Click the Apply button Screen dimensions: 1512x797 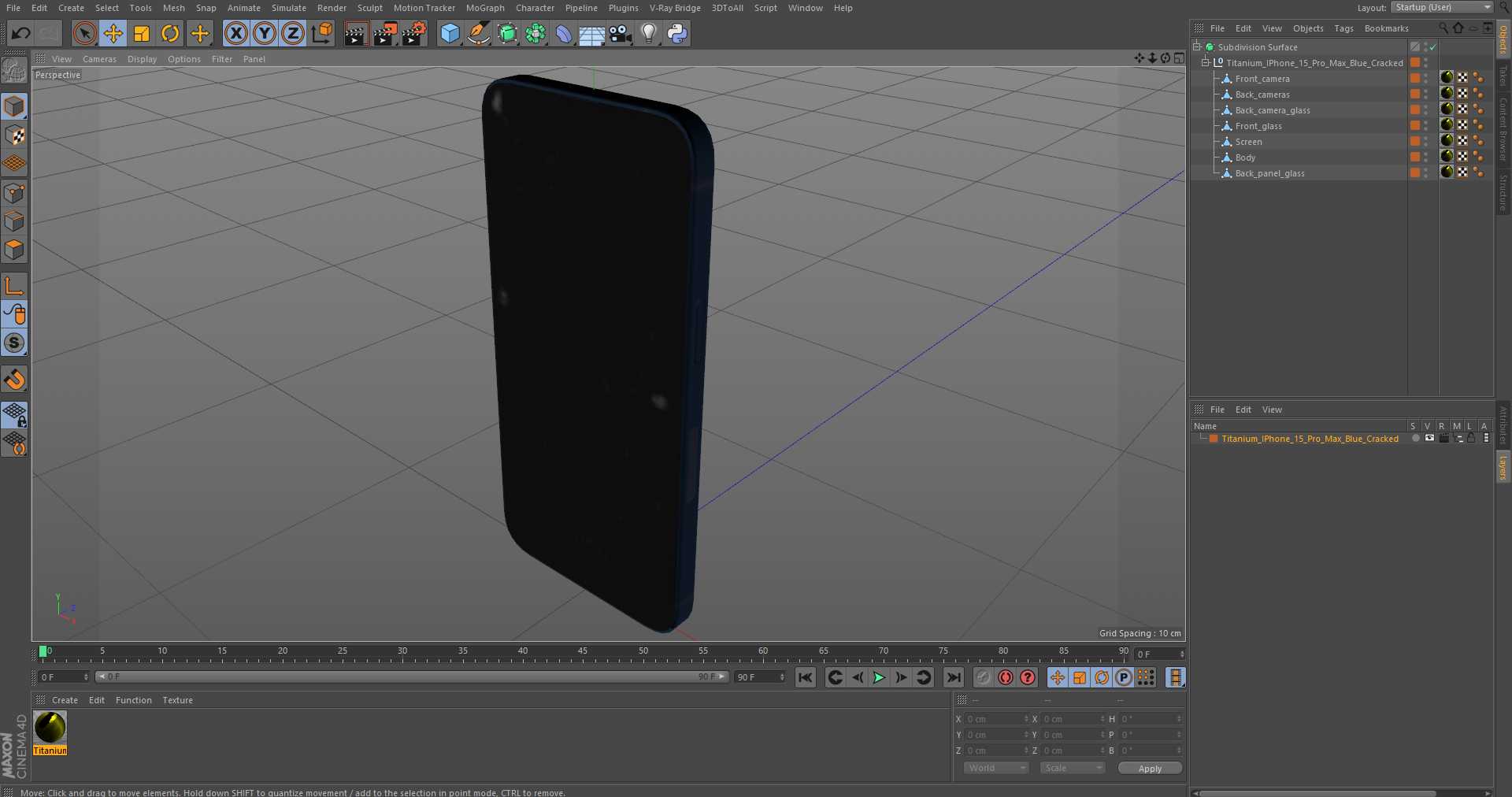[1150, 769]
